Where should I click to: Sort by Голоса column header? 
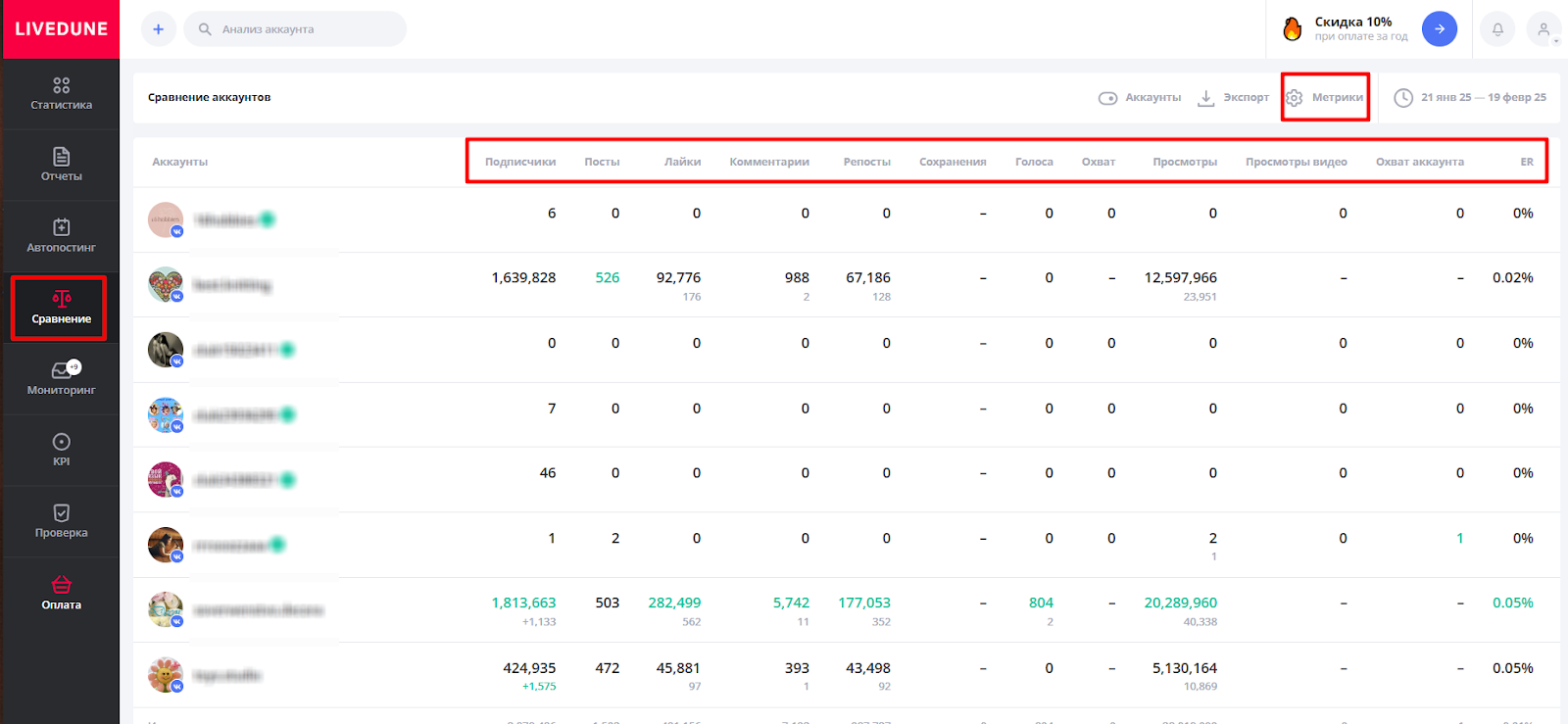coord(1034,162)
